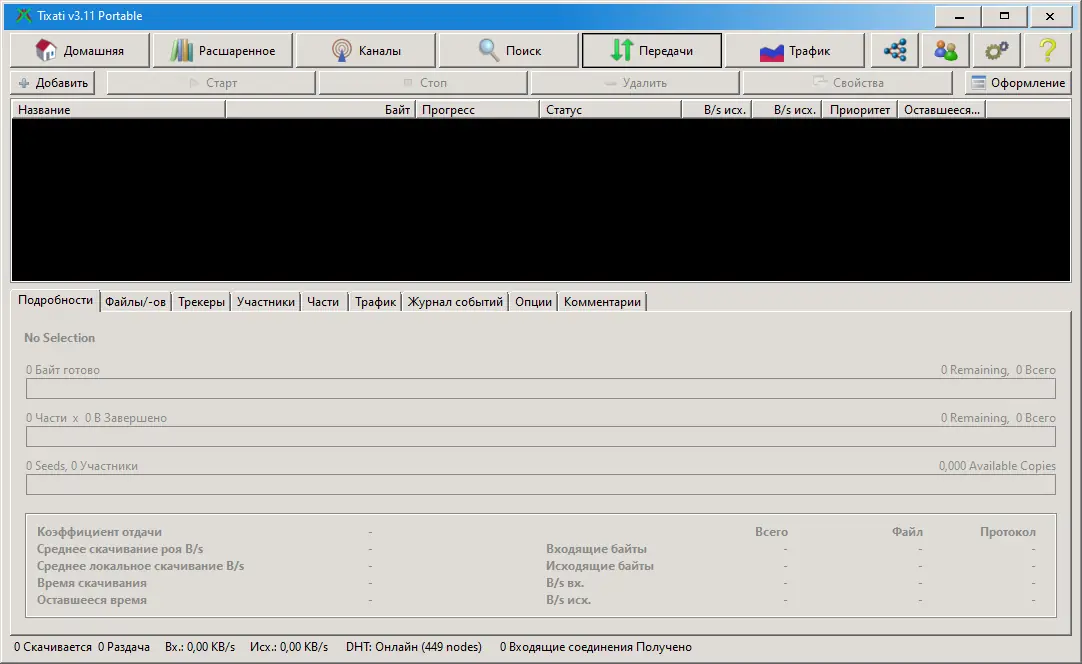This screenshot has height=664, width=1082.
Task: Sort by Приоритет column header
Action: 859,110
